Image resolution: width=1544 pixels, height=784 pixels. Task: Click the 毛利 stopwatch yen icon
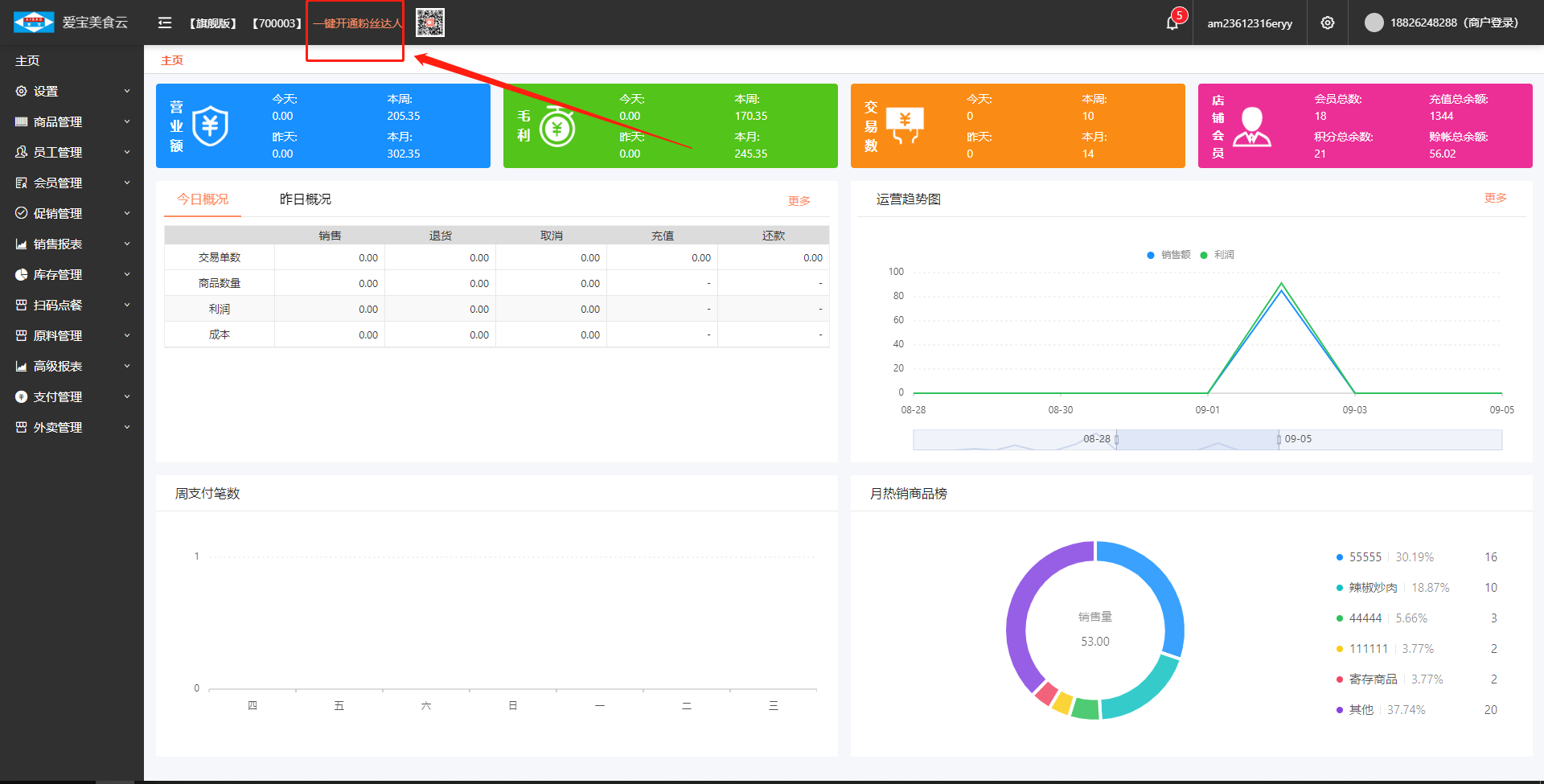click(557, 126)
